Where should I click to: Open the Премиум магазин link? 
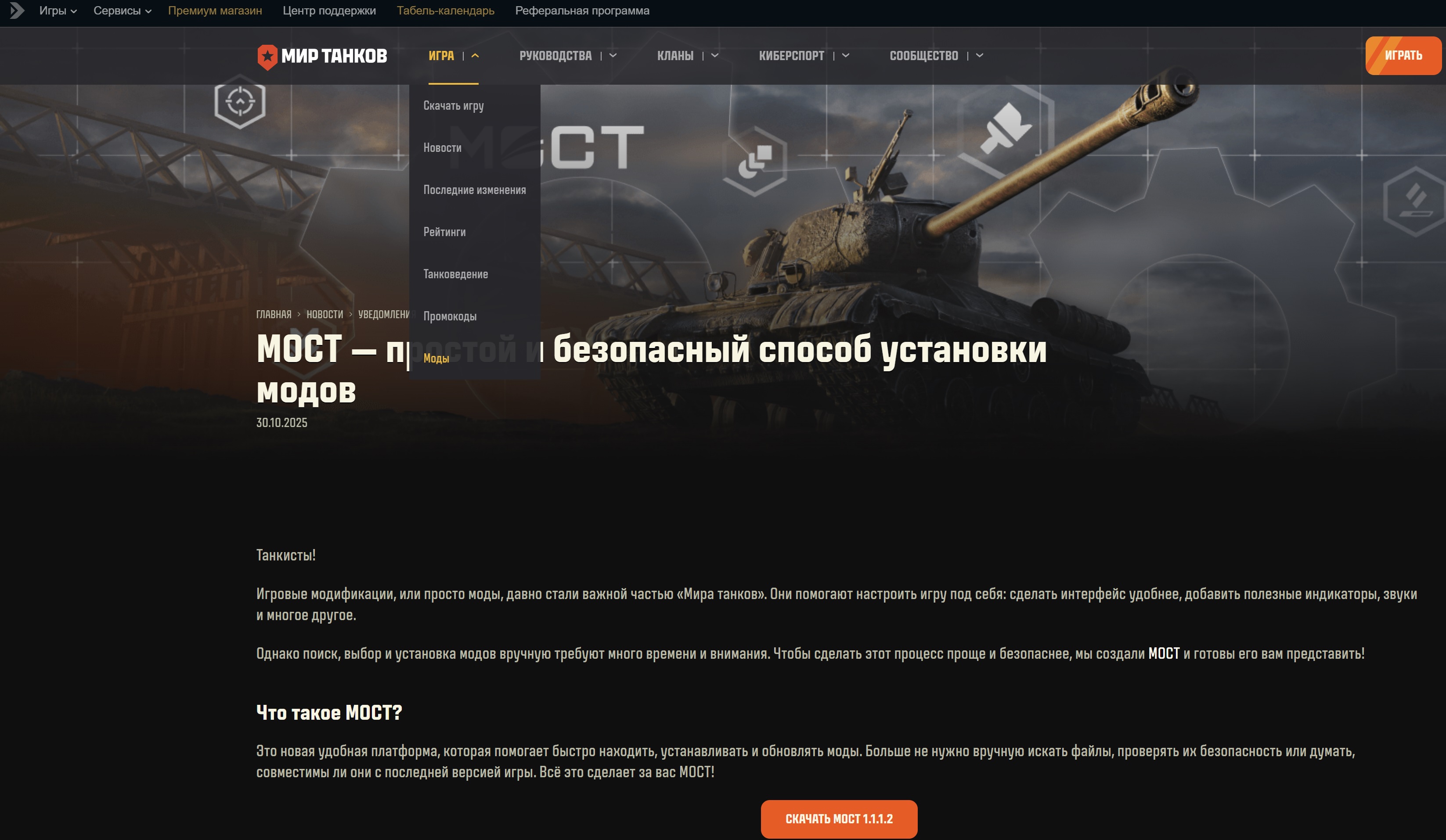click(x=215, y=11)
